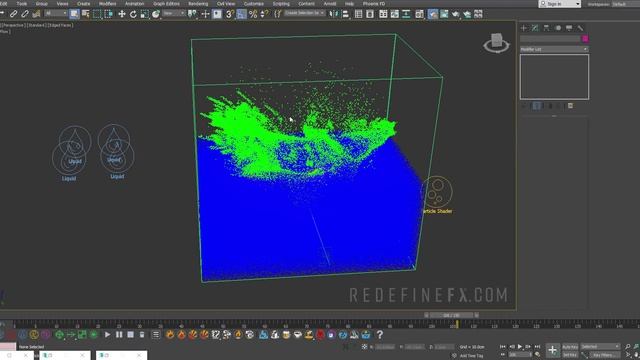Open the Sign In dropdown
This screenshot has width=640, height=360.
point(559,4)
